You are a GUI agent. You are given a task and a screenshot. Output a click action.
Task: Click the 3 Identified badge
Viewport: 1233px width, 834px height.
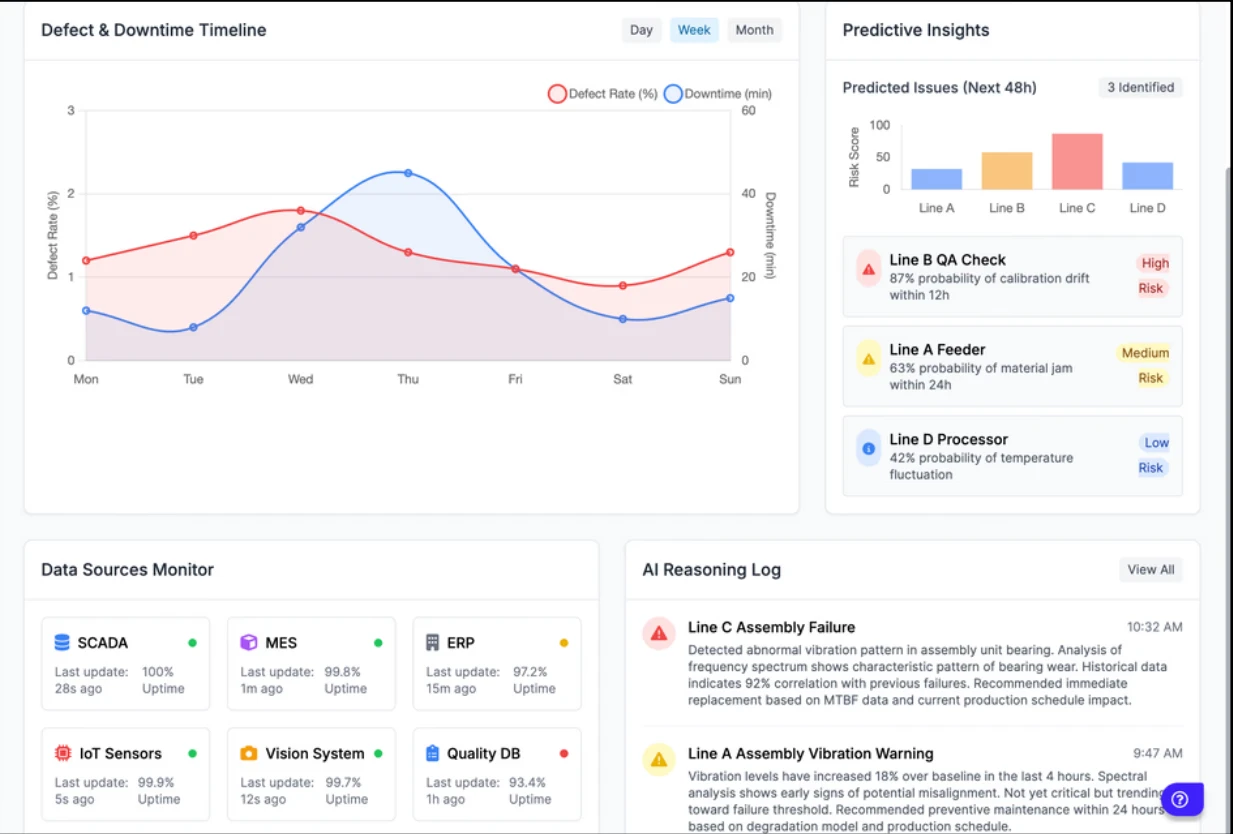(1139, 87)
